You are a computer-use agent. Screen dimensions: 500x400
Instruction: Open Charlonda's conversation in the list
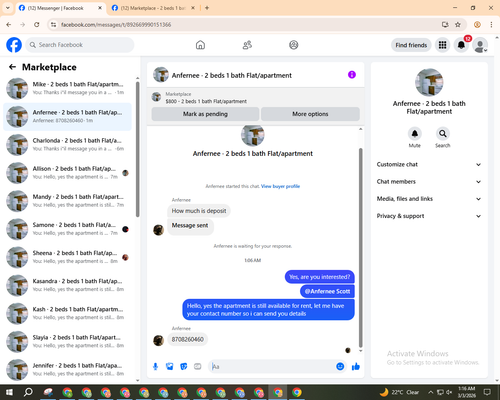[67, 145]
